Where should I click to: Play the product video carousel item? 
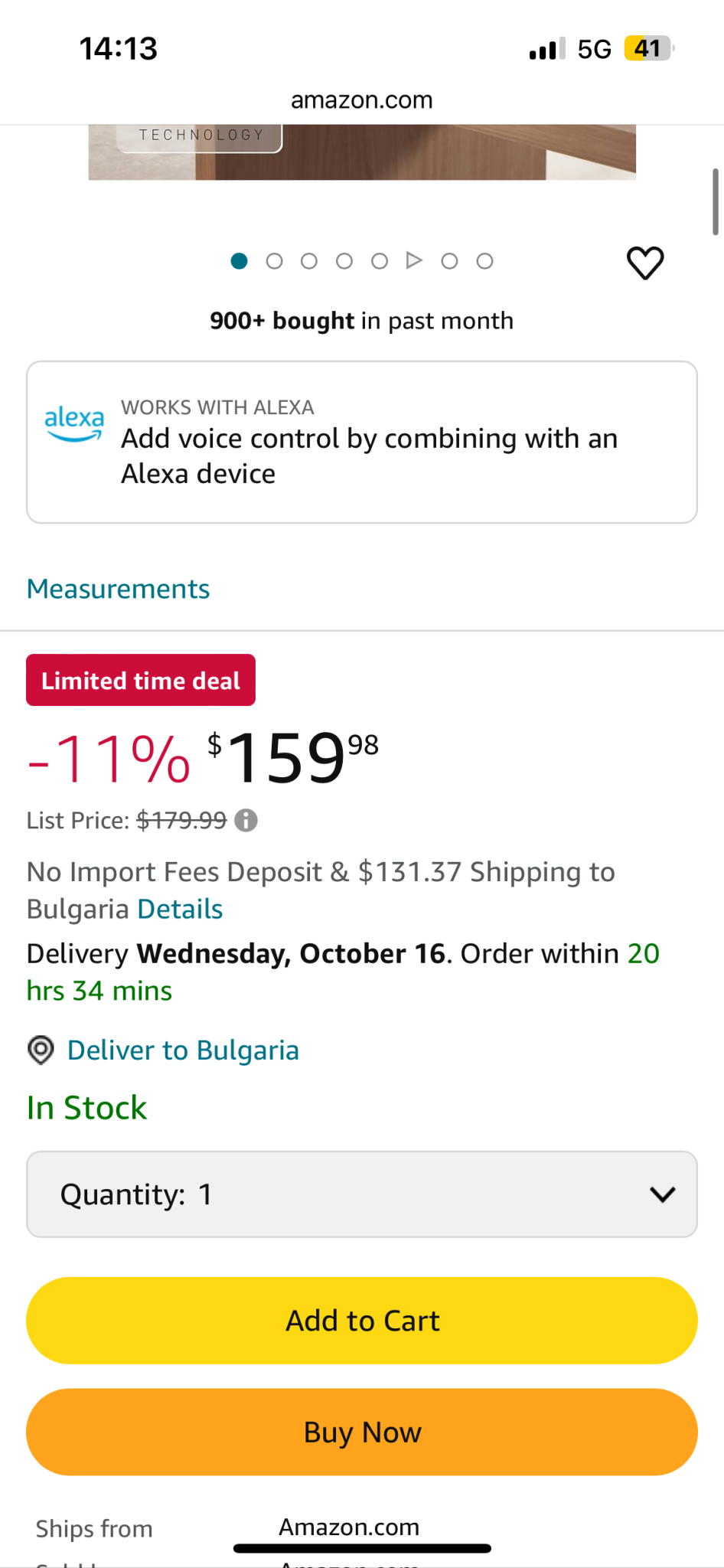pyautogui.click(x=414, y=261)
